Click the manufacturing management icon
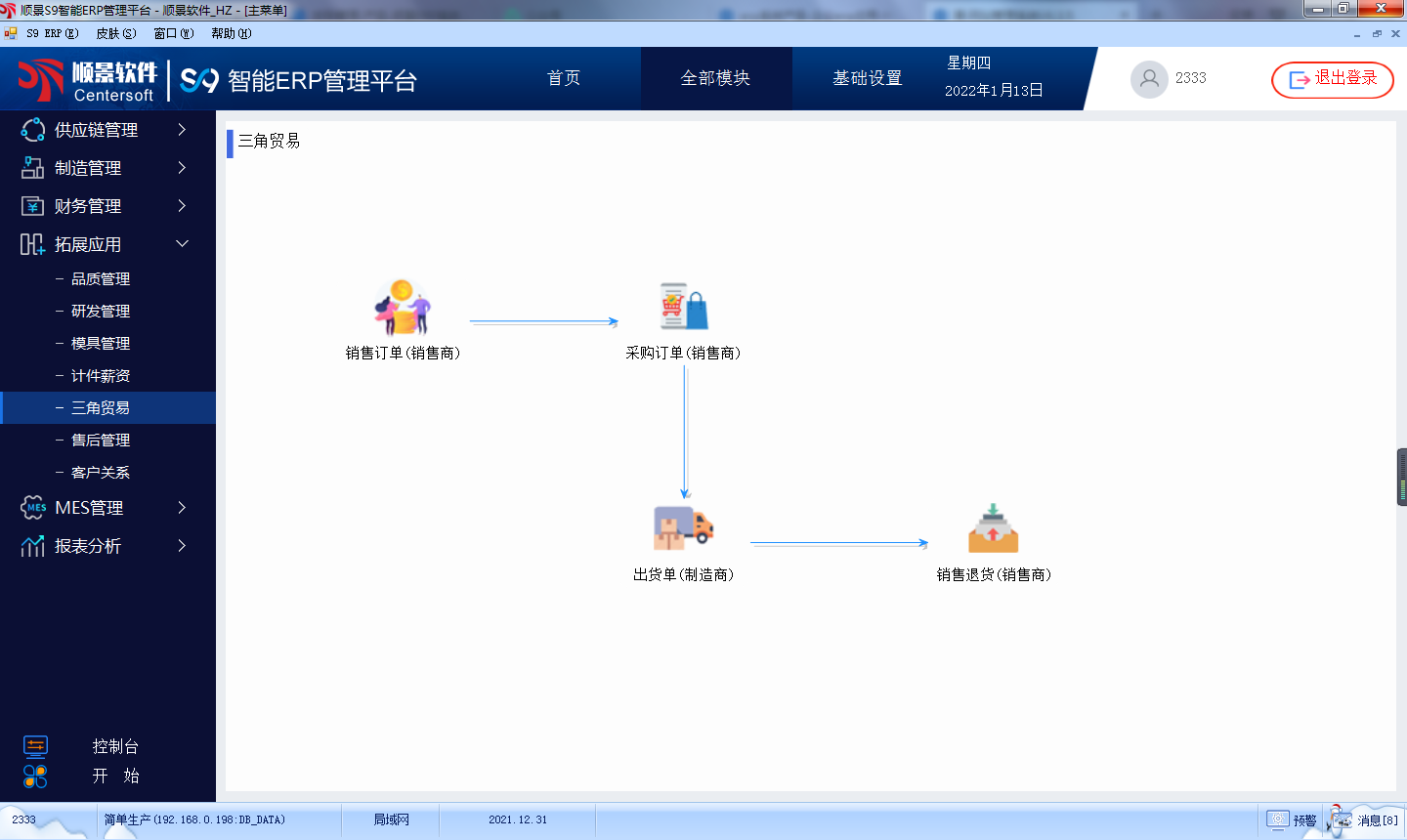This screenshot has height=840, width=1407. click(32, 168)
